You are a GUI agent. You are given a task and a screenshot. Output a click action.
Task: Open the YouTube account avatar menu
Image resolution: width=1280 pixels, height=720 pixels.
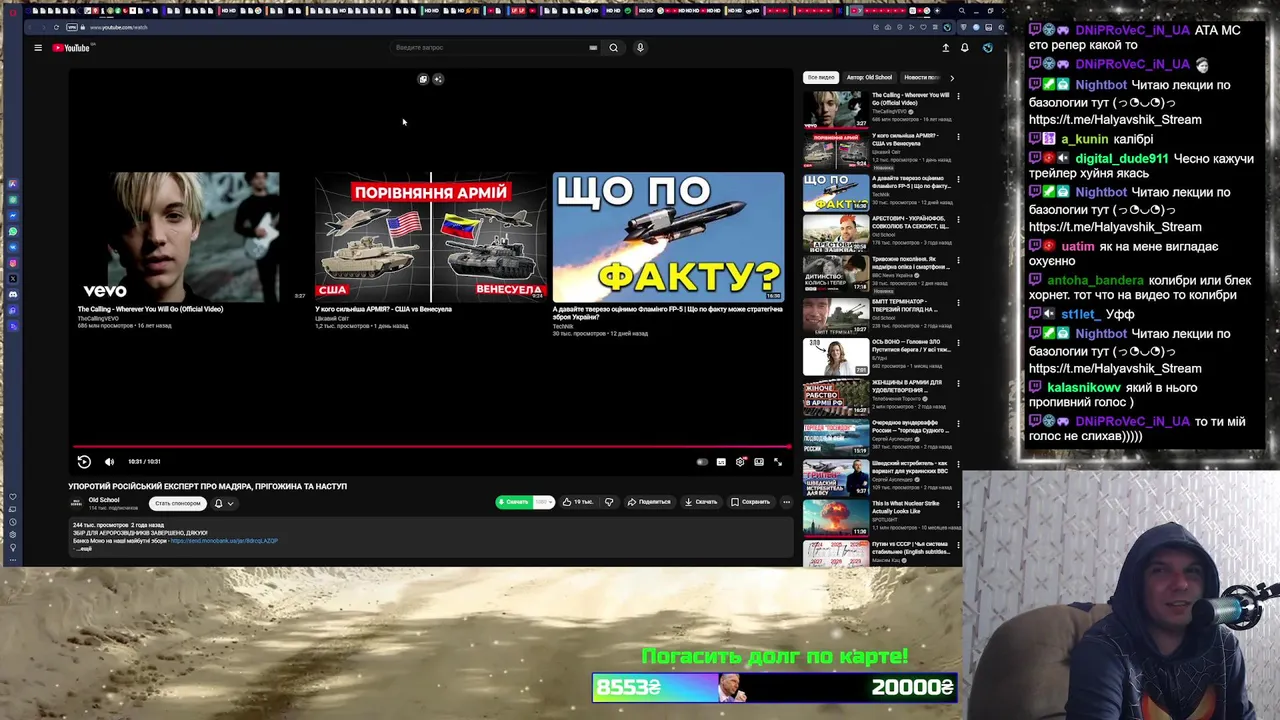(987, 48)
